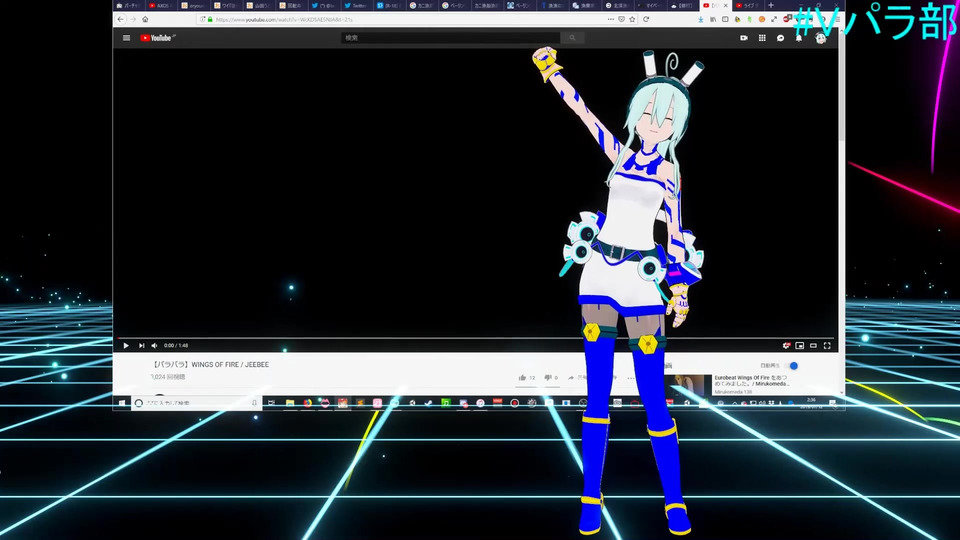Open the browser library icon

713,20
